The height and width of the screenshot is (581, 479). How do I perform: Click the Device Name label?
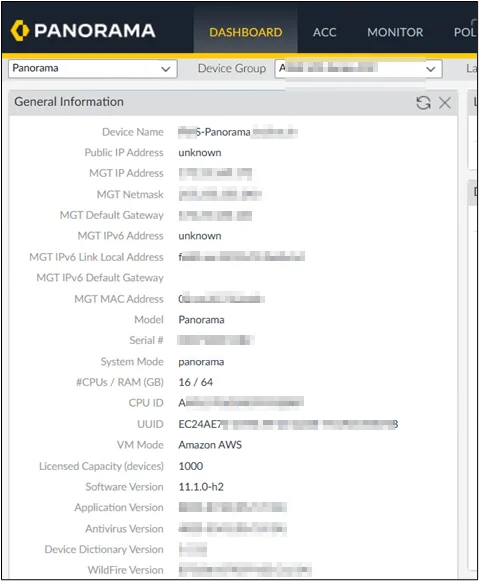tap(133, 132)
